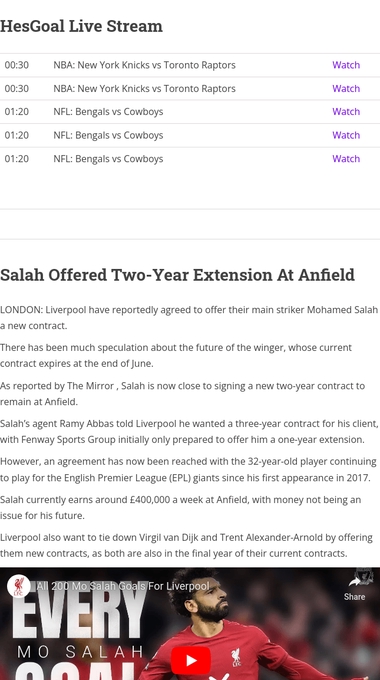Select the last 'NFL: Bengals vs Cowboys' title

point(108,159)
